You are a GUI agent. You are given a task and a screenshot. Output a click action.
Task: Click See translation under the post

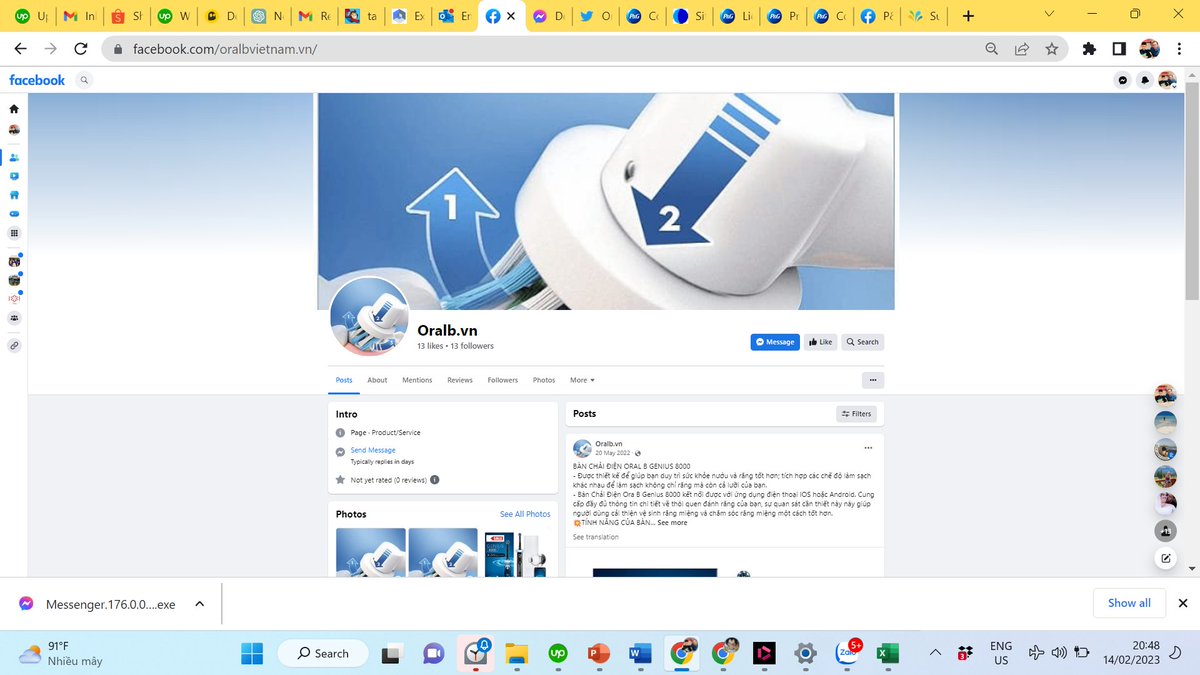pyautogui.click(x=596, y=537)
